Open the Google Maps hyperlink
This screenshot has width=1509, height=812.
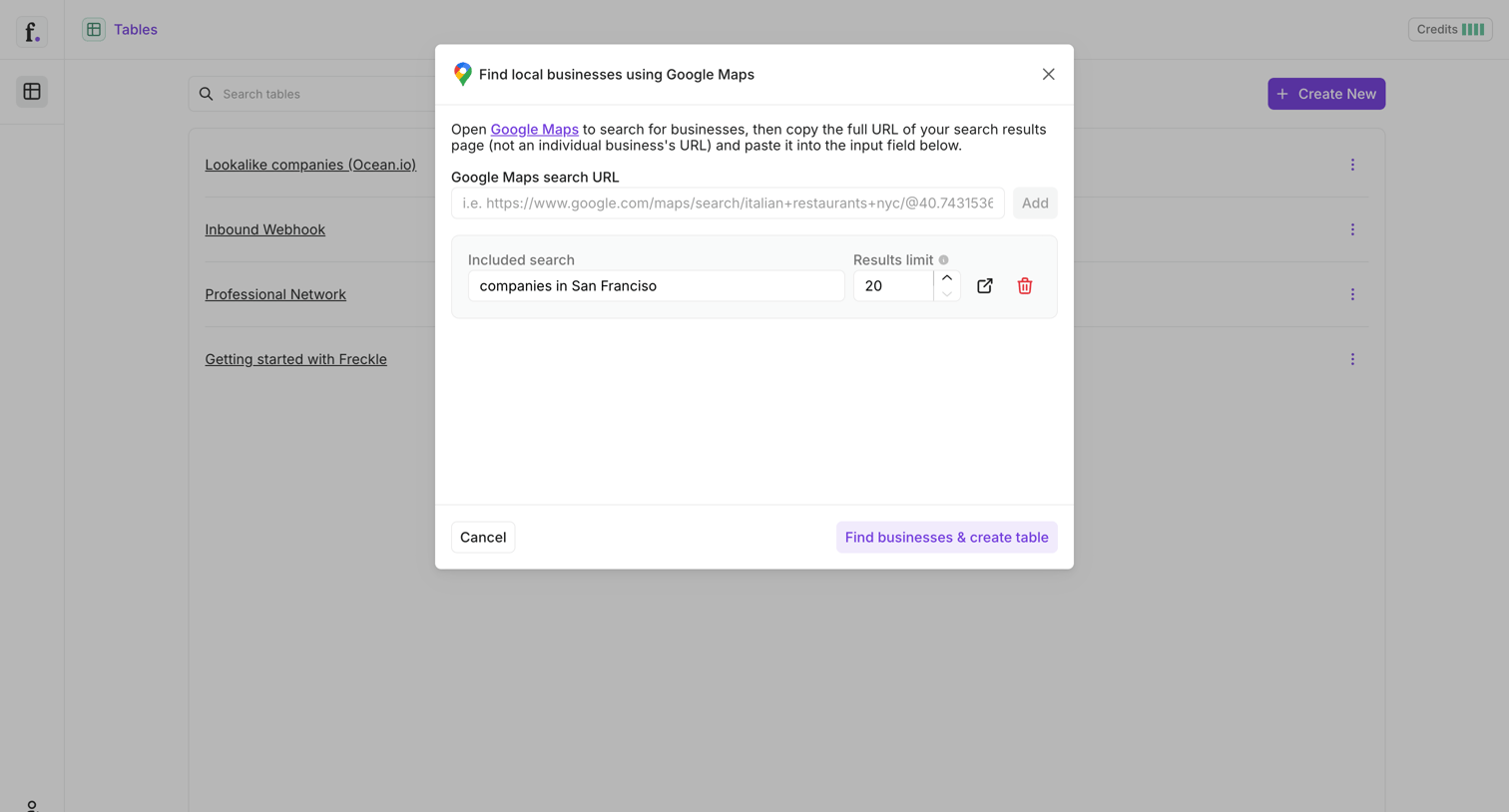534,129
